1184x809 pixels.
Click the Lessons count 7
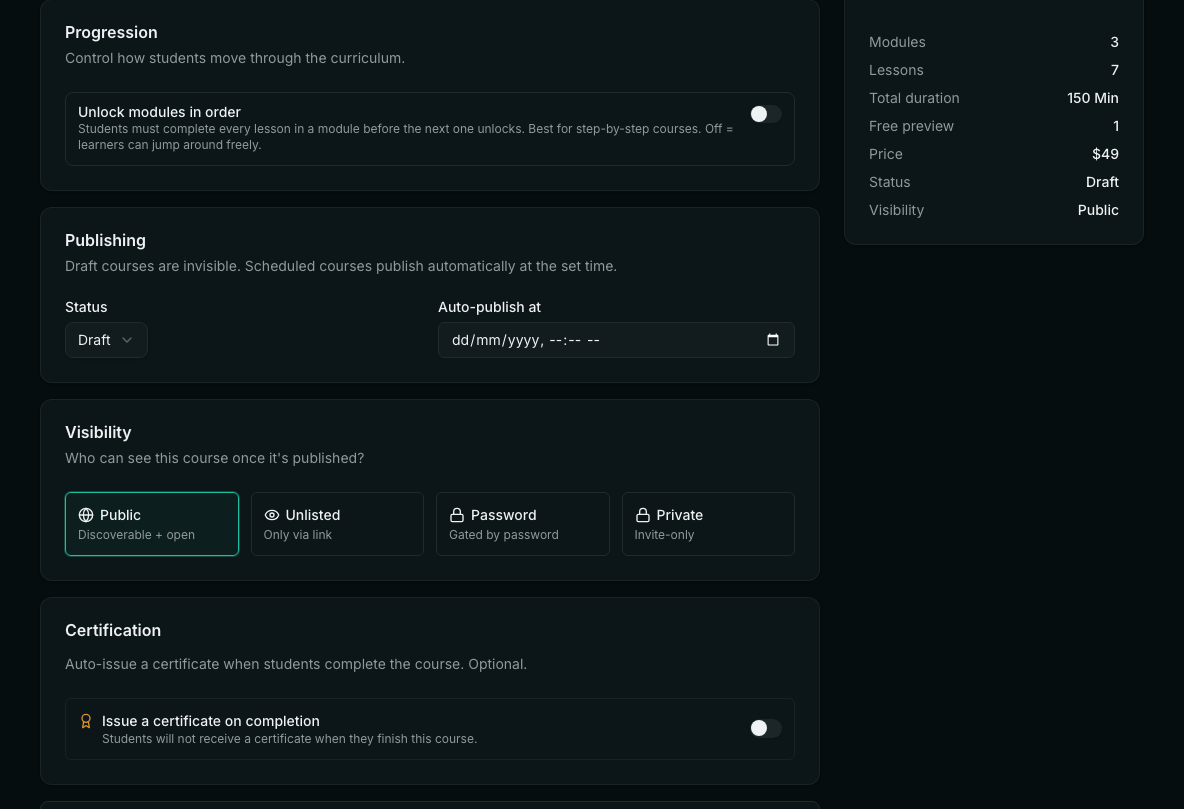[1115, 70]
